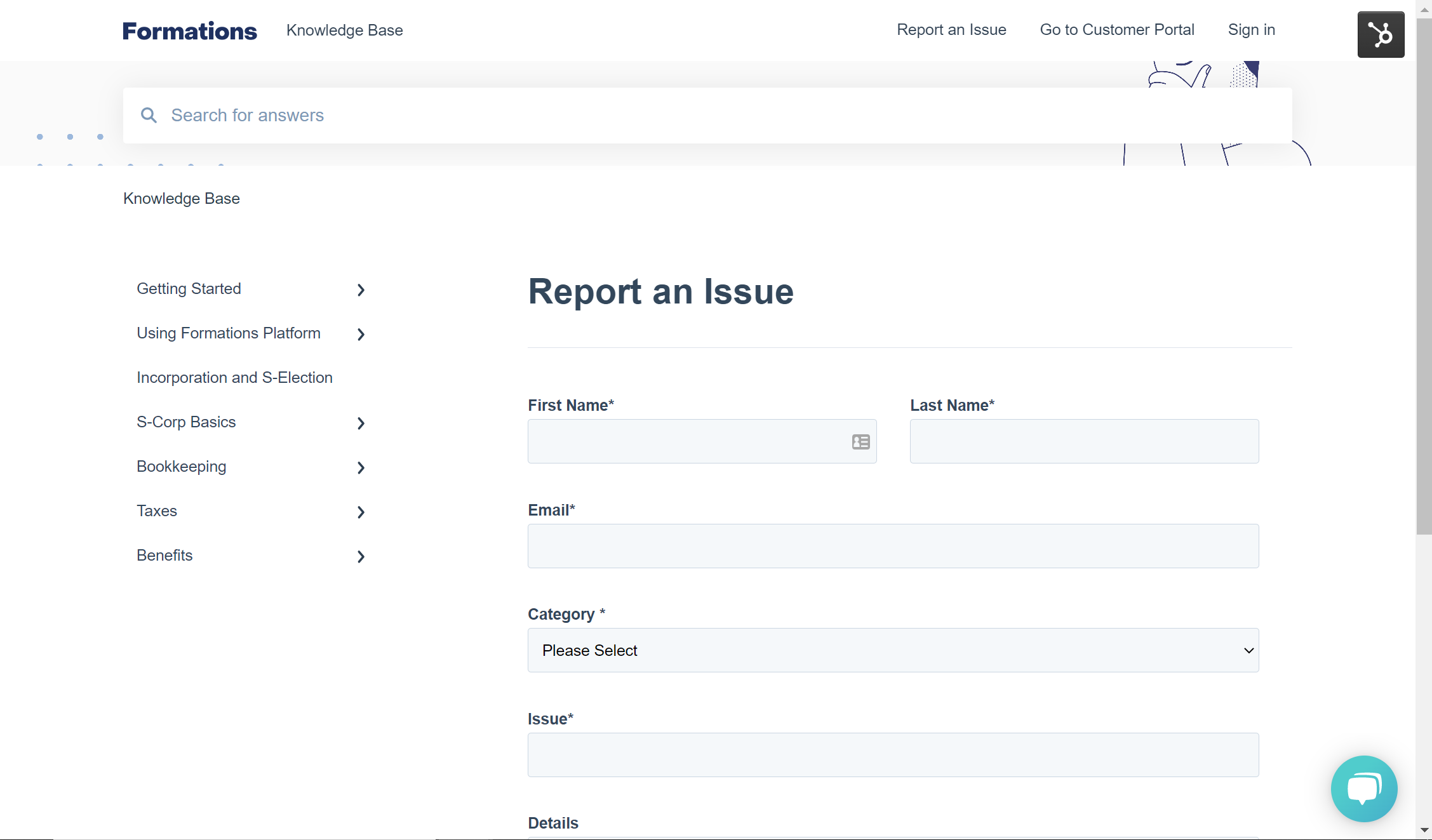Viewport: 1432px width, 840px height.
Task: Click the Formations logo
Action: [189, 30]
